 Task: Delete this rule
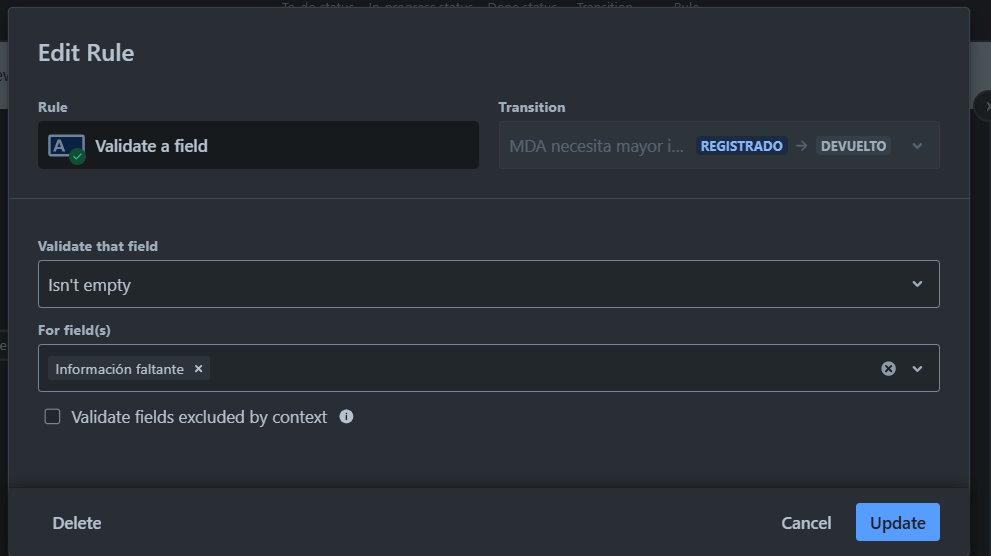pos(76,523)
